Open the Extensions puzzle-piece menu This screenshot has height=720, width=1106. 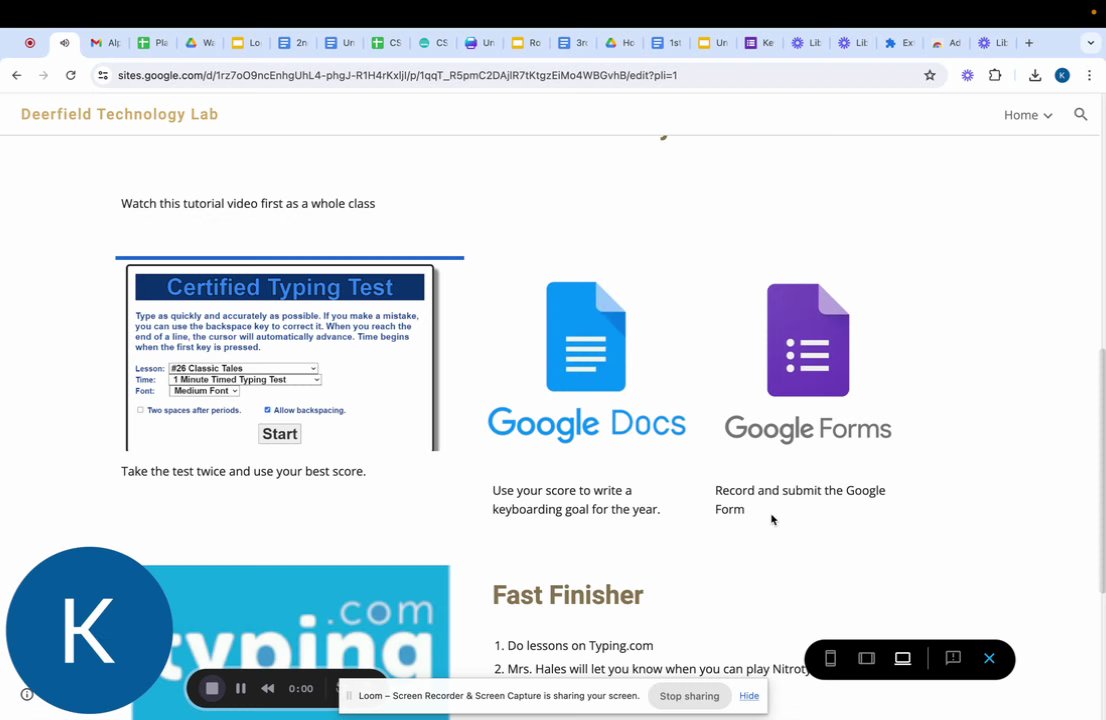(x=995, y=75)
